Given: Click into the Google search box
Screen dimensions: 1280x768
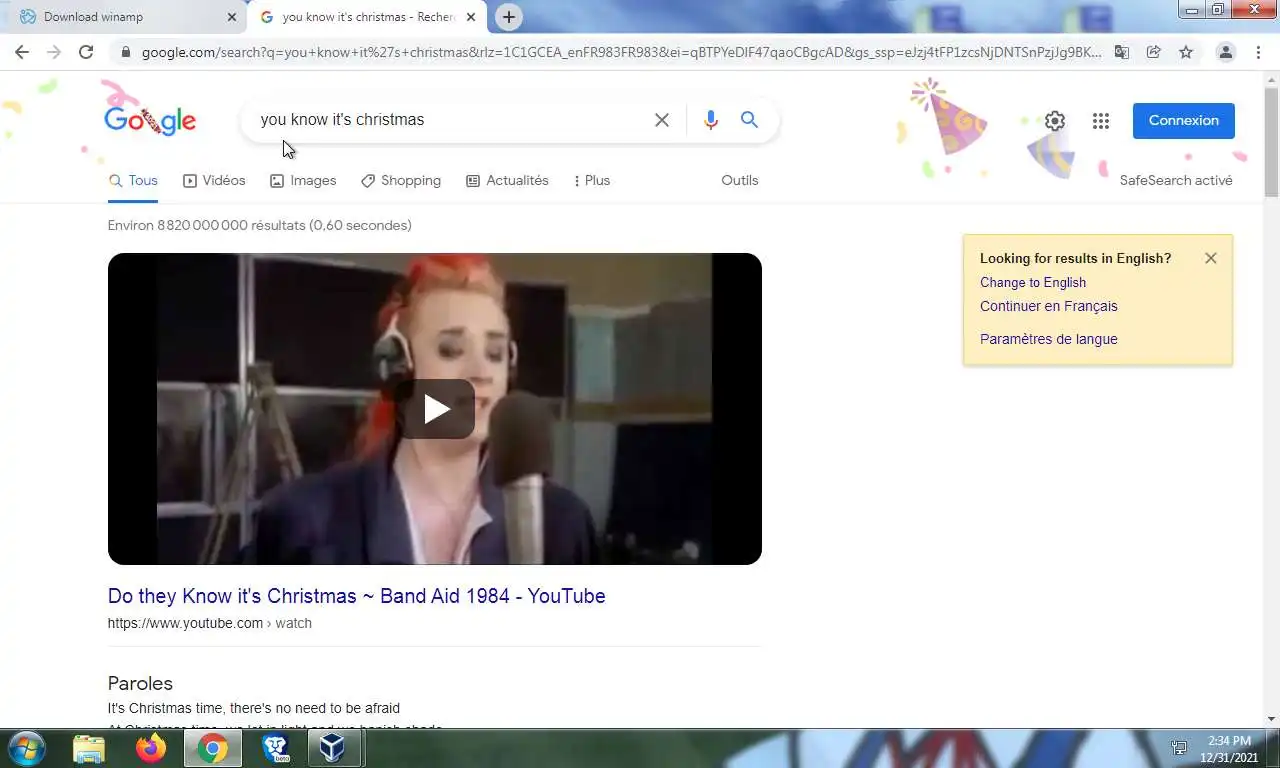Looking at the screenshot, I should 450,120.
